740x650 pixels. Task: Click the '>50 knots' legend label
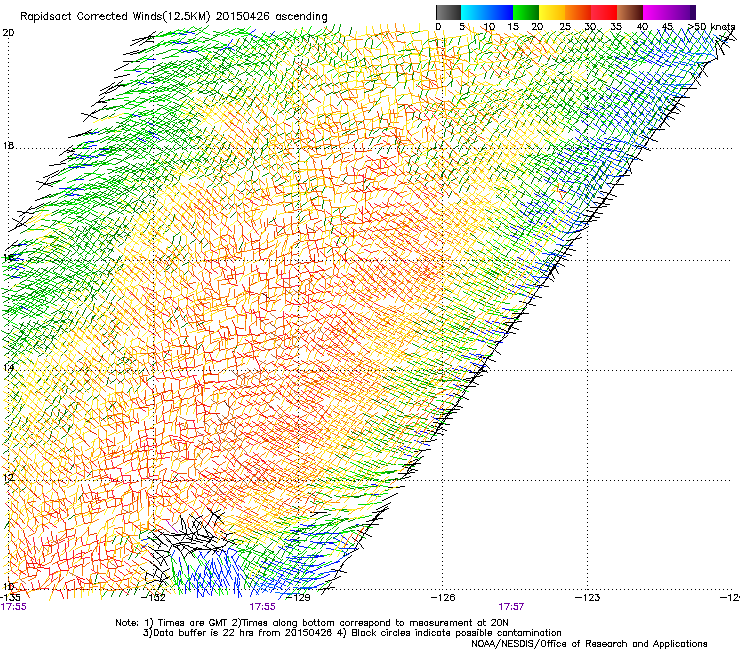point(711,27)
